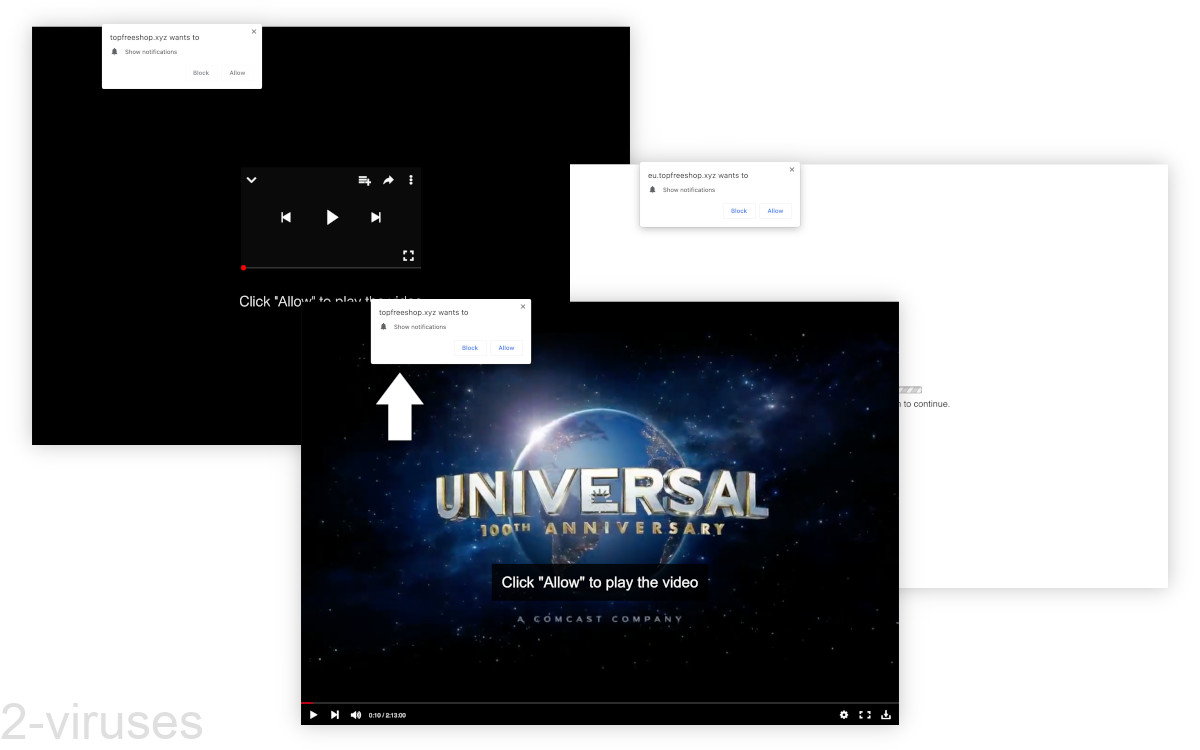Allow notifications in the top-left prompt

pos(237,72)
